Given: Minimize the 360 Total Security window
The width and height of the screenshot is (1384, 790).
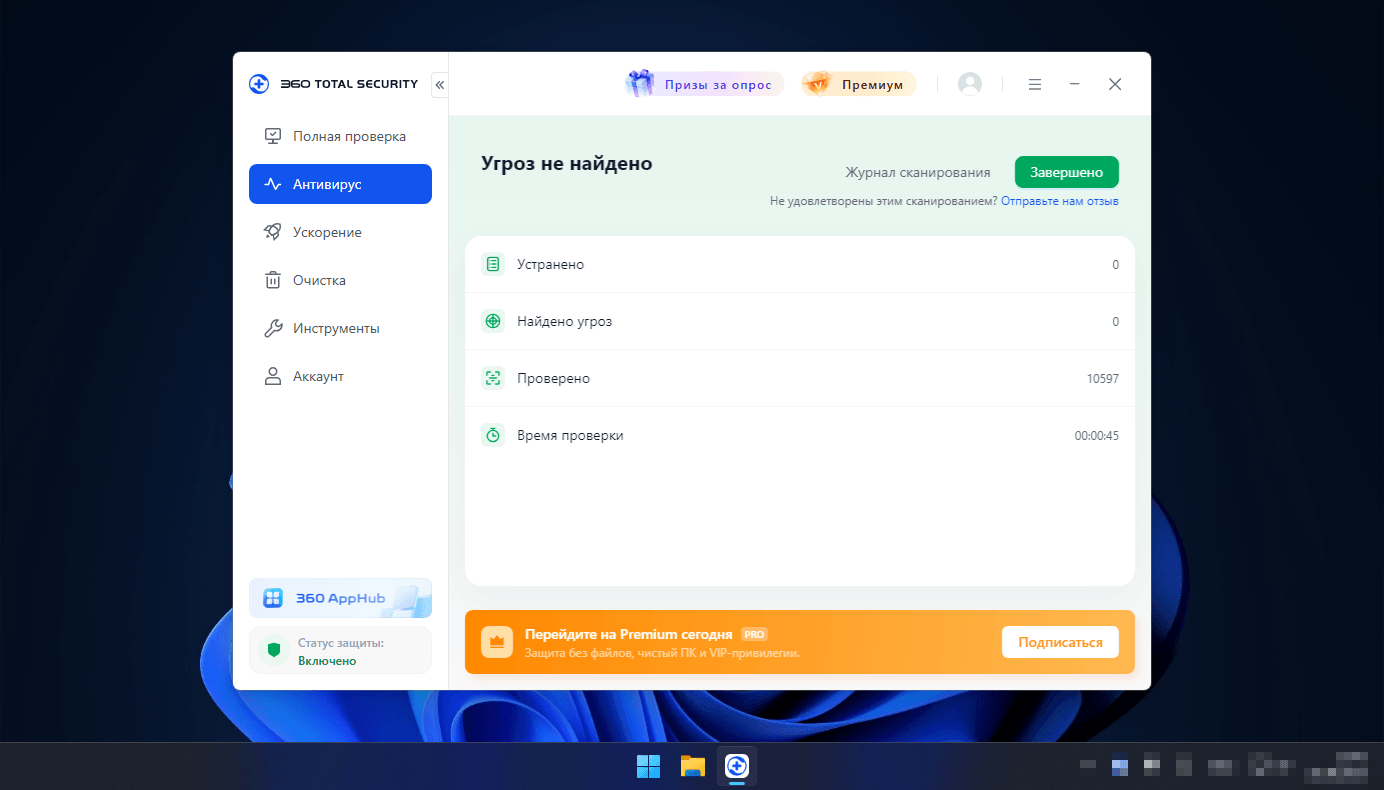Looking at the screenshot, I should click(1075, 84).
